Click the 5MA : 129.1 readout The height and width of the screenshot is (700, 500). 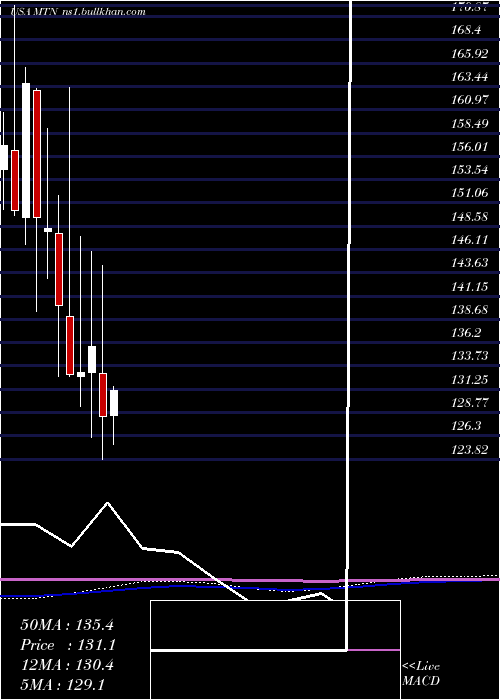(x=62, y=685)
